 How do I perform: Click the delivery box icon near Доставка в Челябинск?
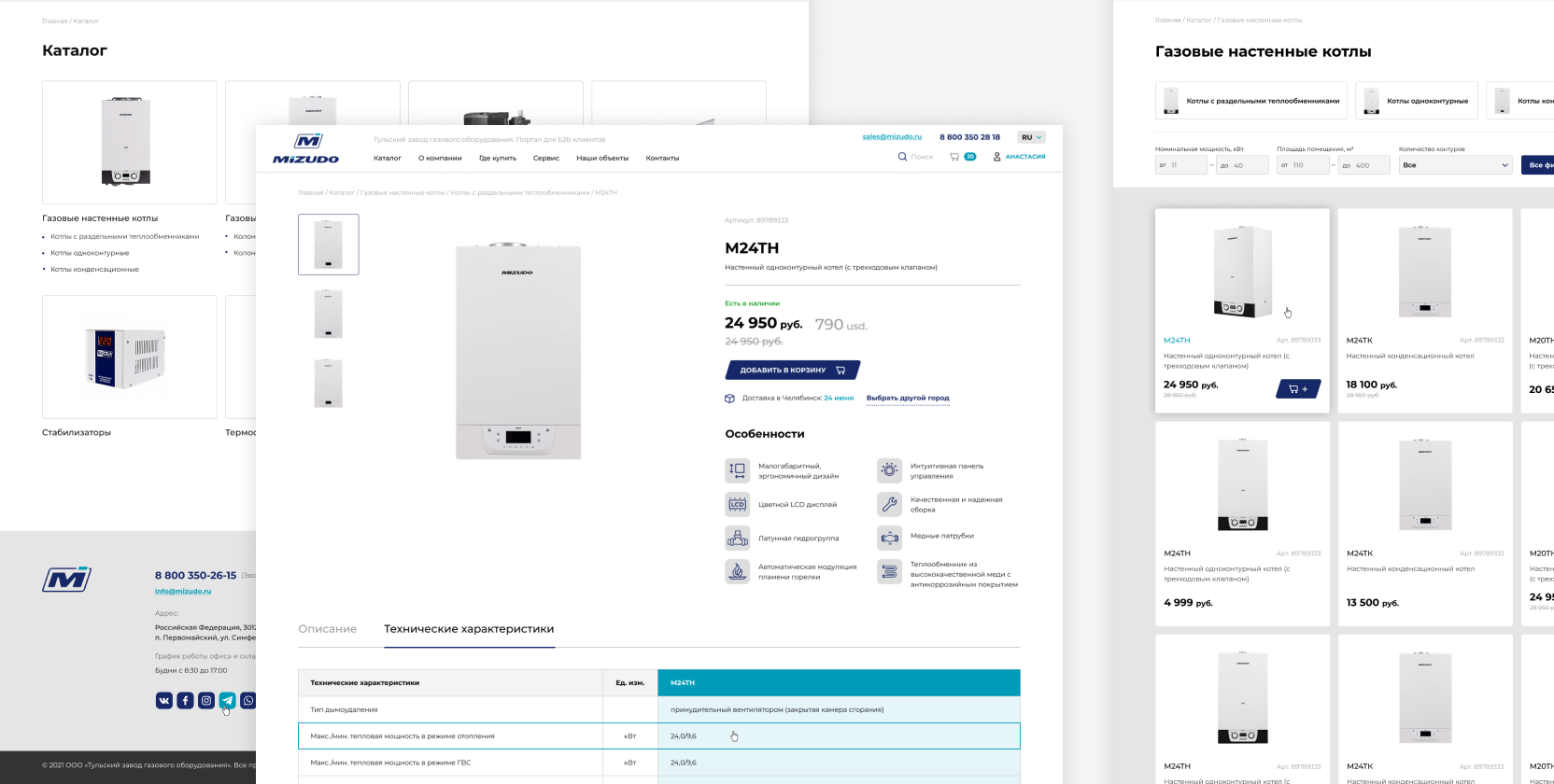(x=730, y=399)
